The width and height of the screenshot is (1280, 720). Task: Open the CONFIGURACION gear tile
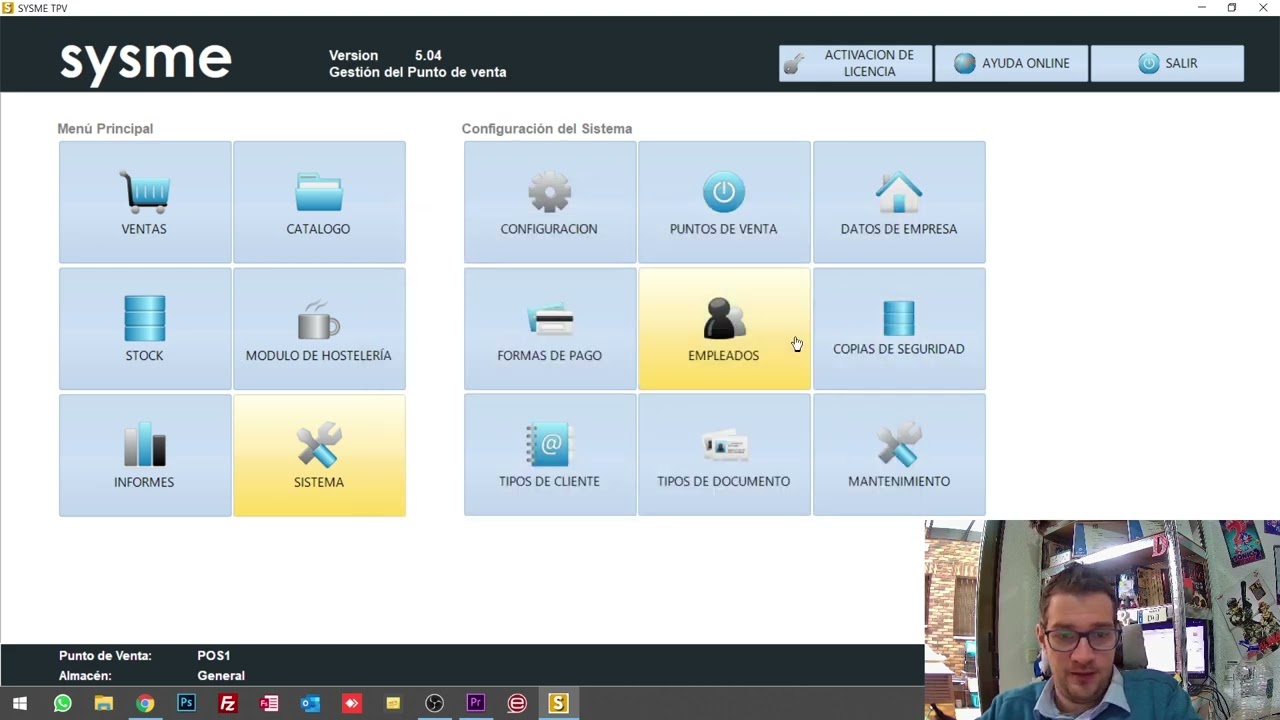550,202
